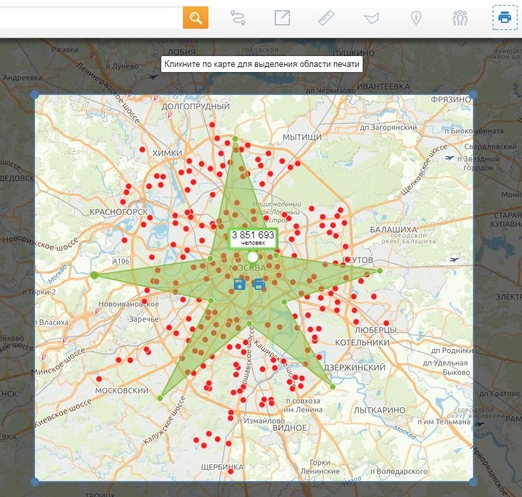Click the bottom-left print area corner handle
The image size is (522, 497).
coord(35,481)
